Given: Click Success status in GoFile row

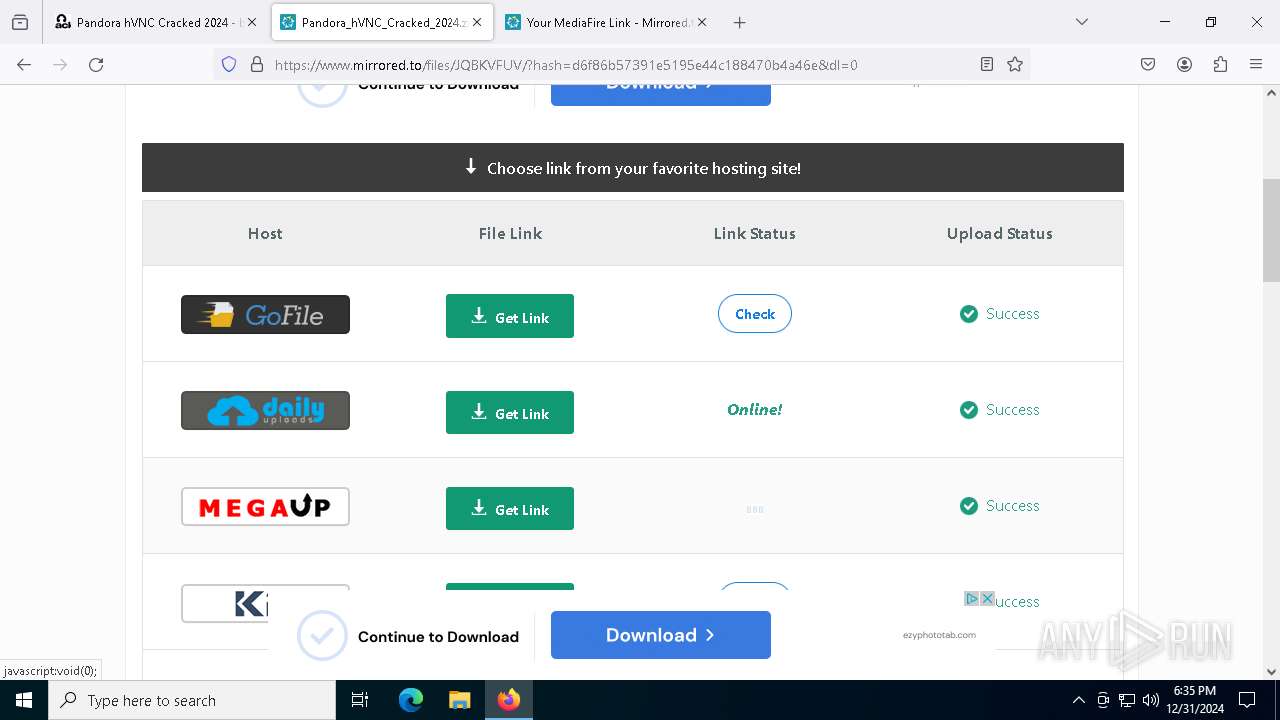Looking at the screenshot, I should coord(1000,313).
